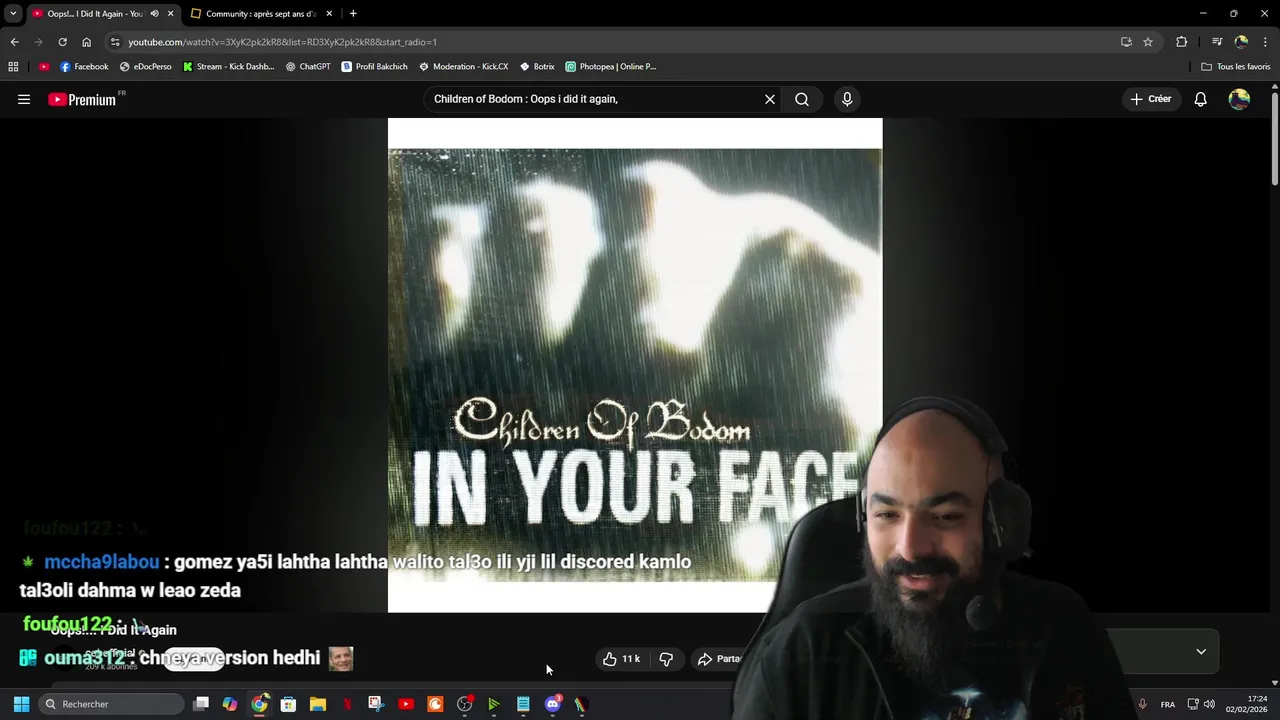Open Discord from the taskbar
The height and width of the screenshot is (720, 1280).
click(552, 704)
